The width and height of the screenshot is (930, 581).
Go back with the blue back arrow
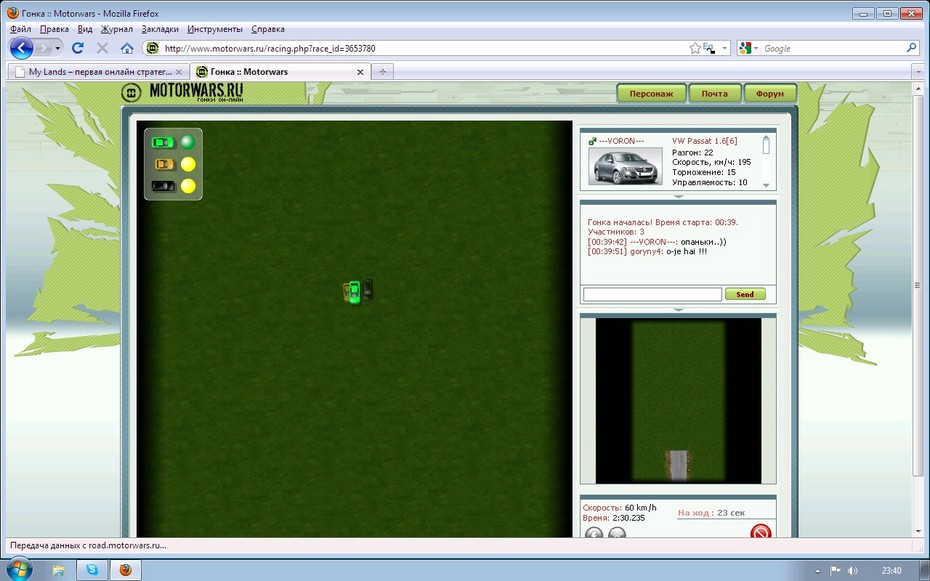[x=22, y=48]
